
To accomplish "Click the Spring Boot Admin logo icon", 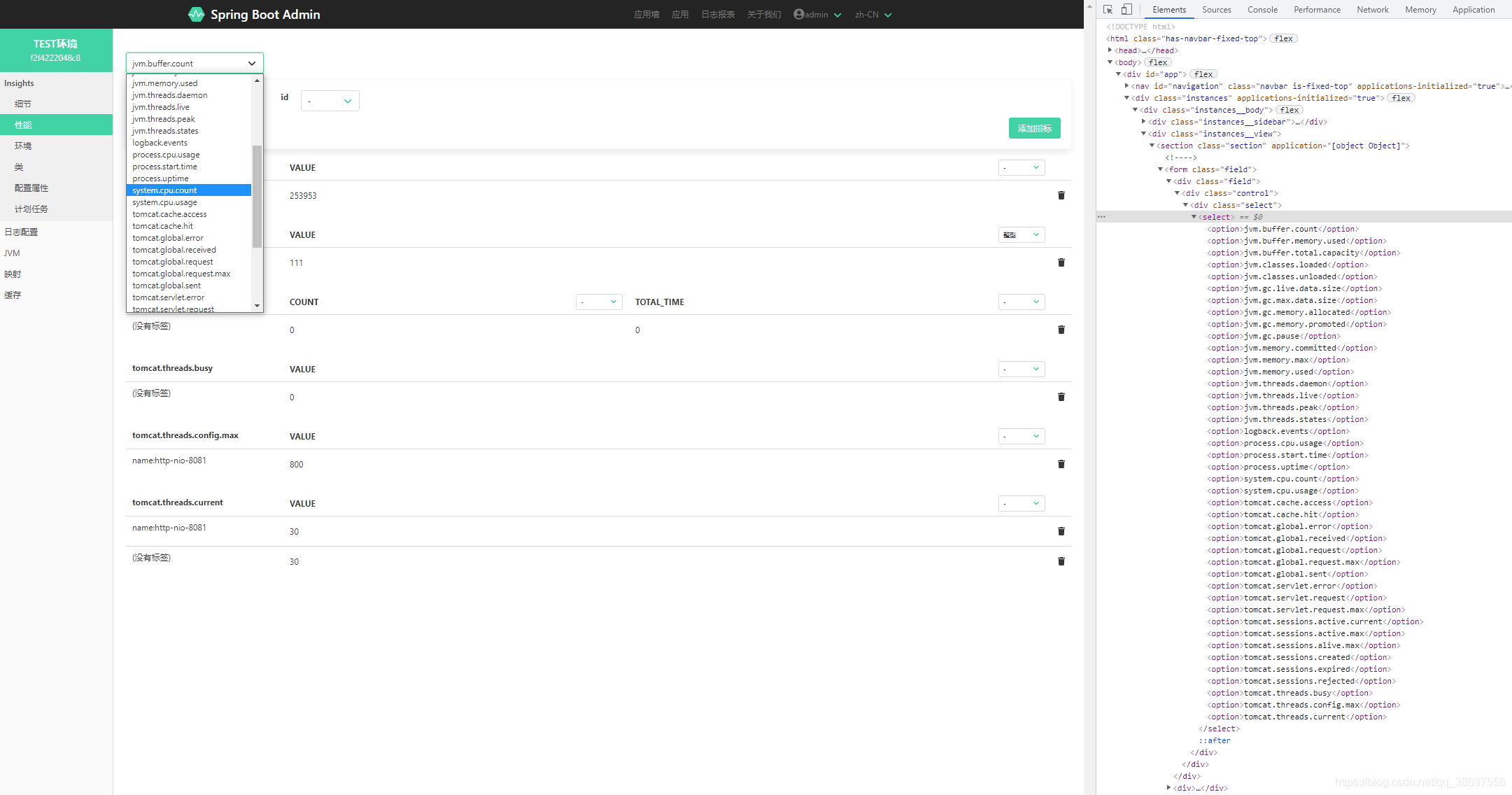I will [x=197, y=14].
